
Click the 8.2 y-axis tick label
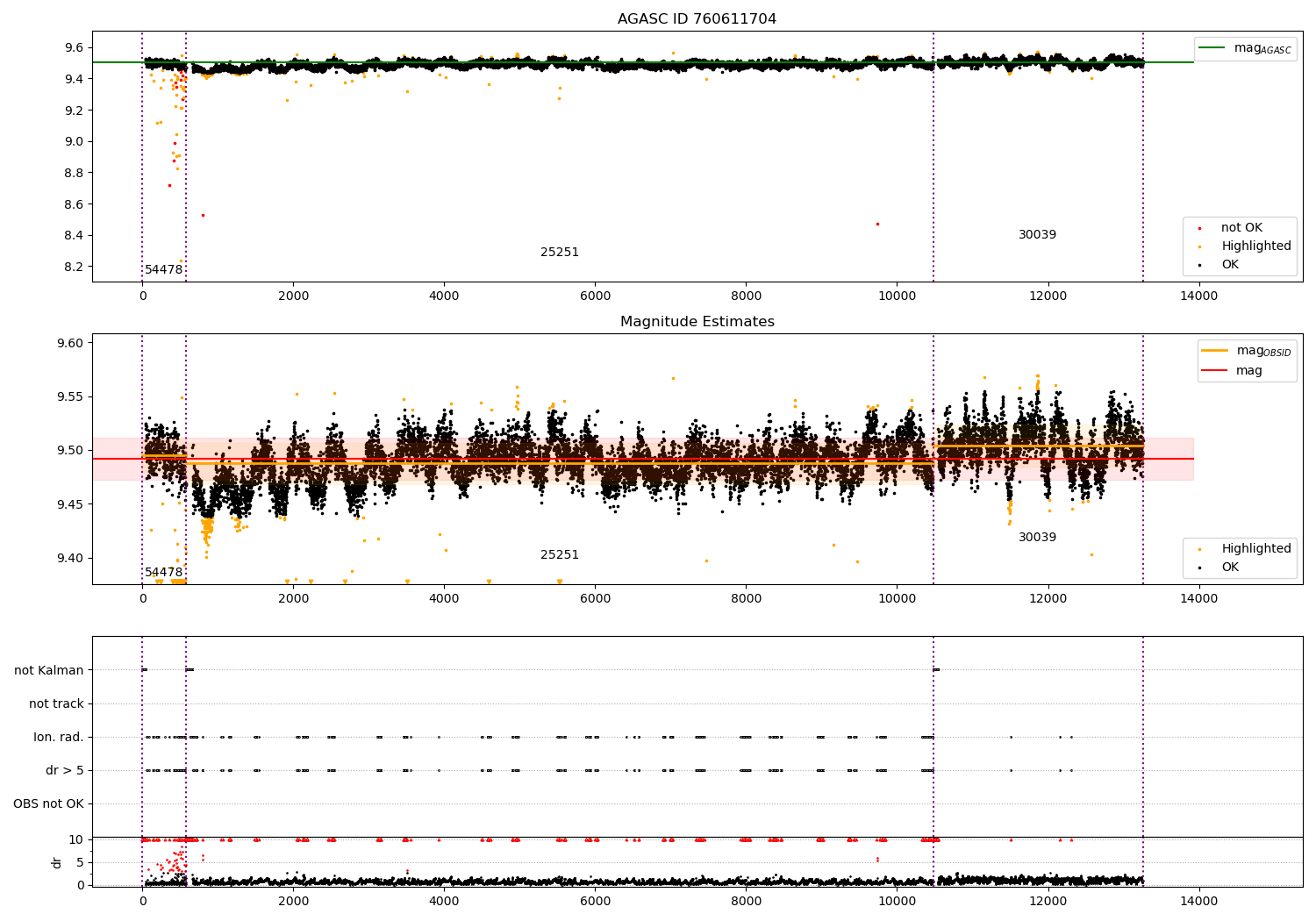(x=75, y=267)
